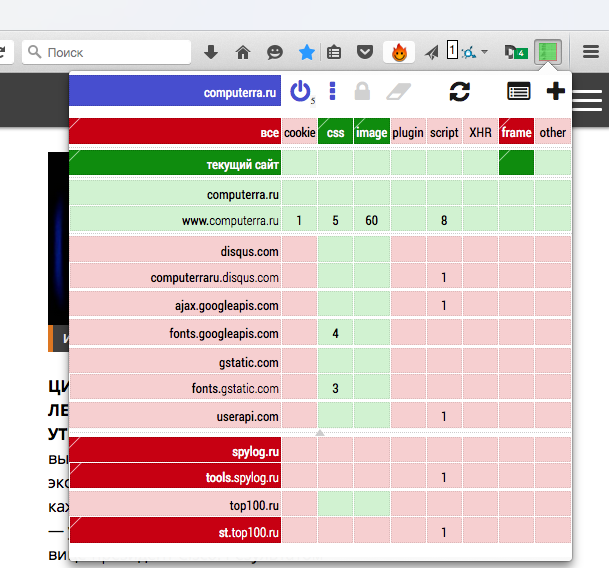Viewport: 609px width, 568px height.
Task: Click the reload page arrows icon
Action: [459, 92]
